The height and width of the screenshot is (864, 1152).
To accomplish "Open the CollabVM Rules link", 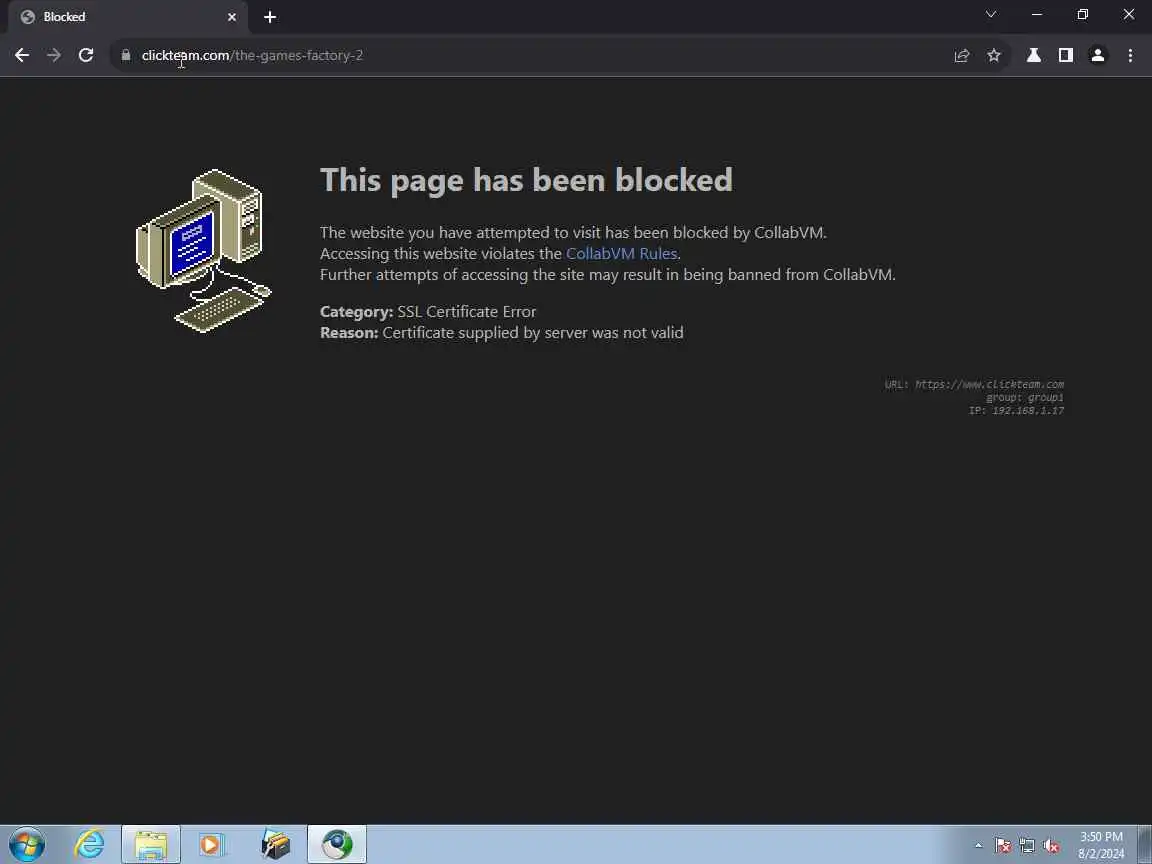I will [x=622, y=253].
